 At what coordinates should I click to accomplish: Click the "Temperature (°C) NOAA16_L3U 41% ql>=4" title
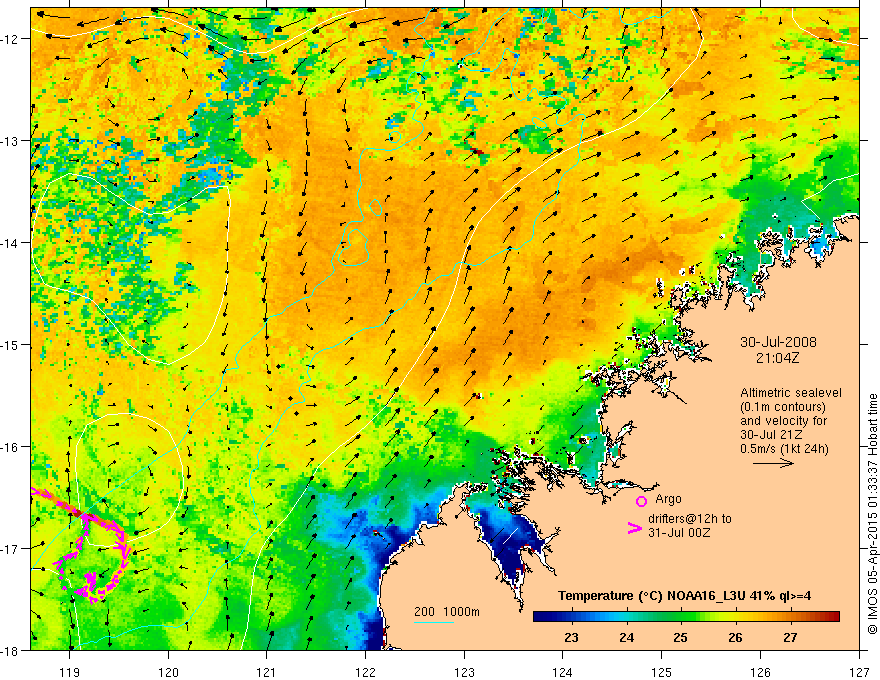pyautogui.click(x=684, y=596)
